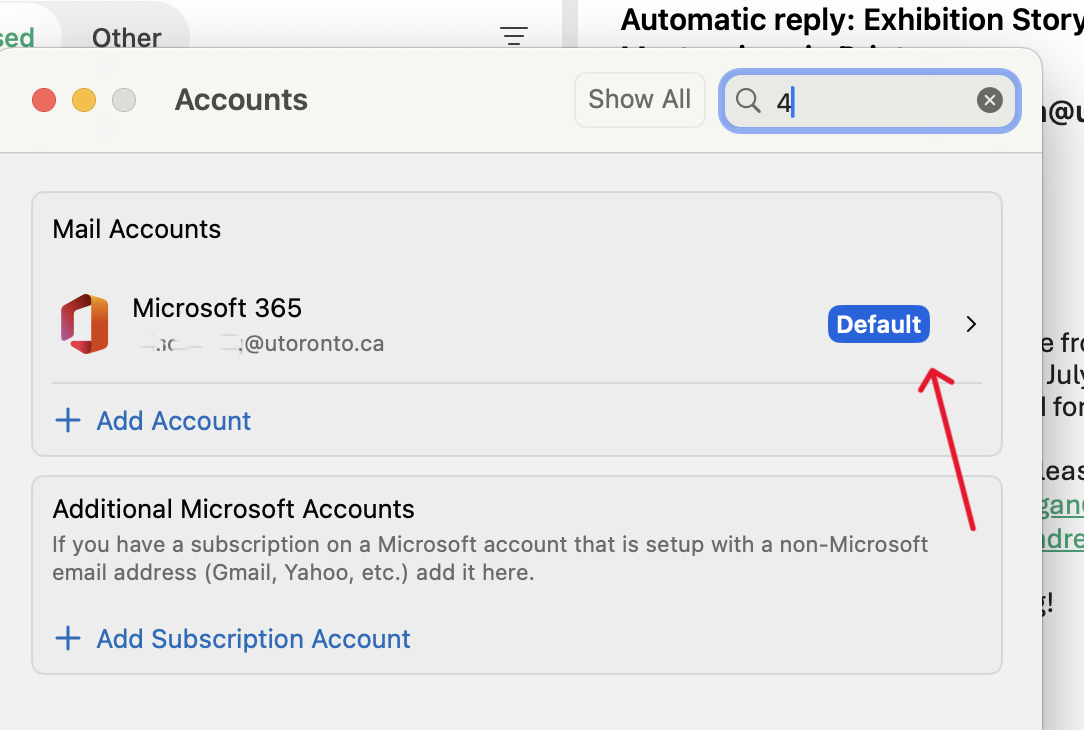Switch to the Focused inbox tab
This screenshot has width=1084, height=730.
tap(18, 37)
